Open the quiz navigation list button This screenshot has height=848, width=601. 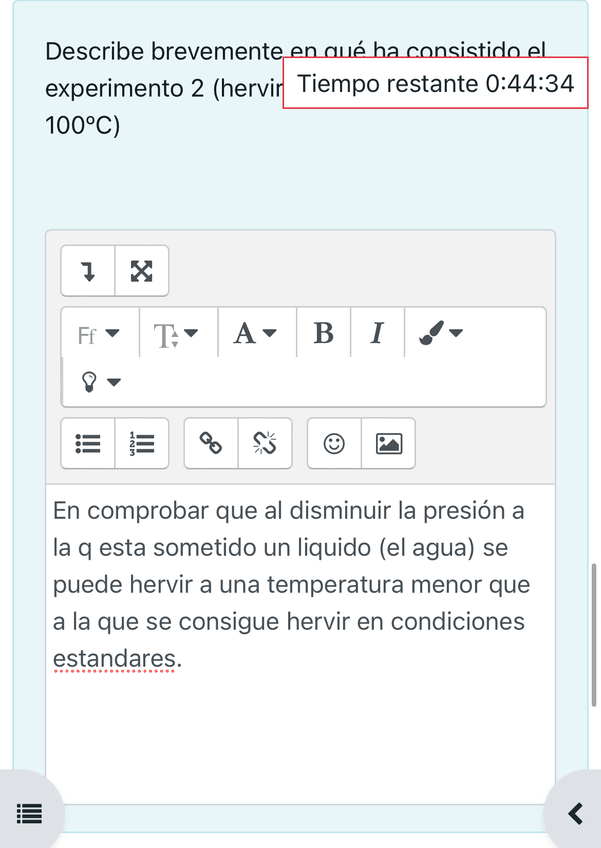pos(30,813)
